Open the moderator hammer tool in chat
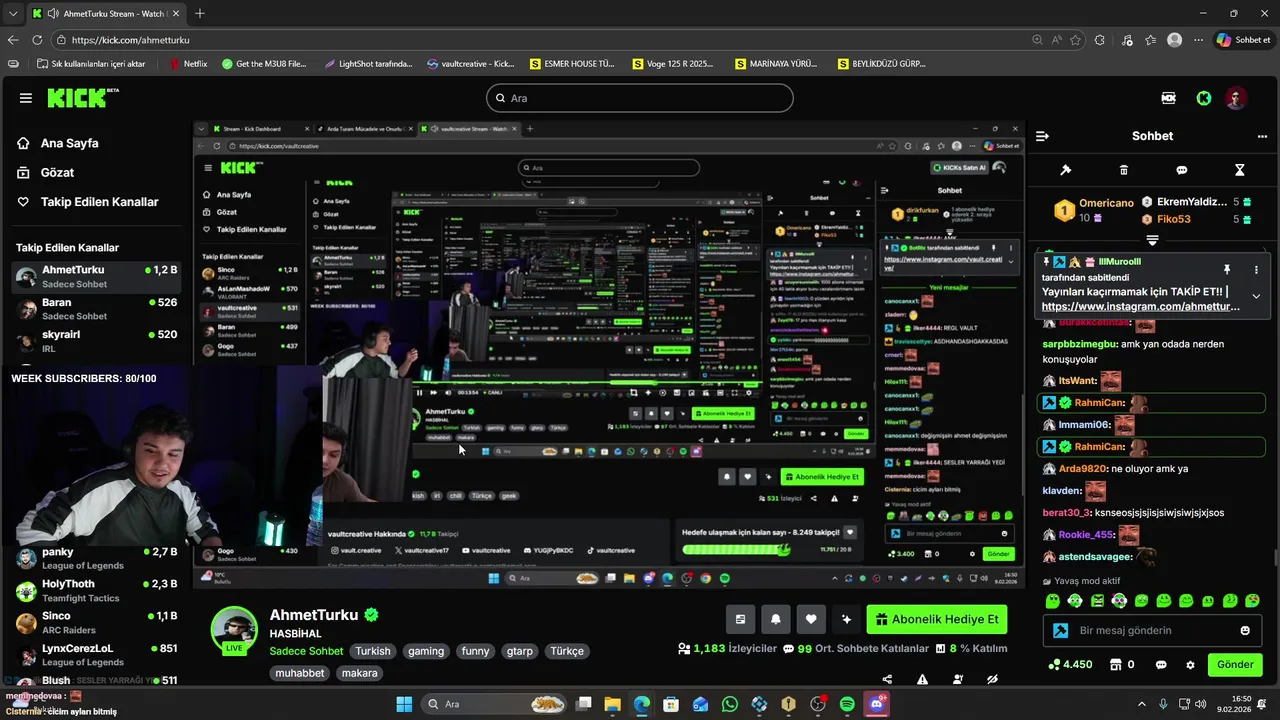Image resolution: width=1280 pixels, height=720 pixels. (x=1066, y=170)
